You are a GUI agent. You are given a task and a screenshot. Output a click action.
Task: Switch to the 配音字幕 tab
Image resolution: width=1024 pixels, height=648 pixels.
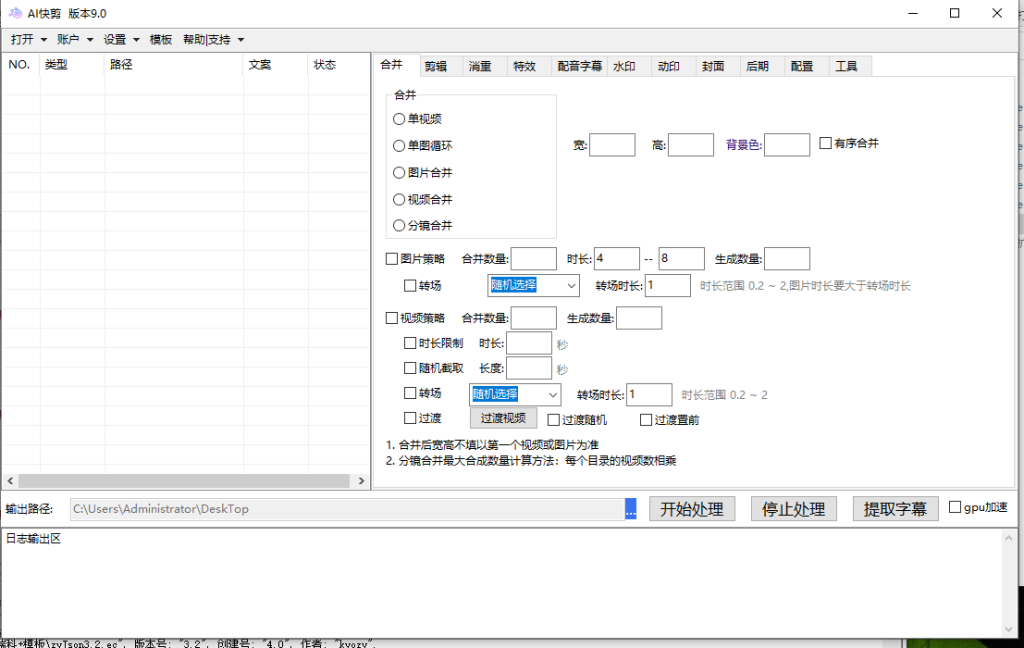click(579, 67)
